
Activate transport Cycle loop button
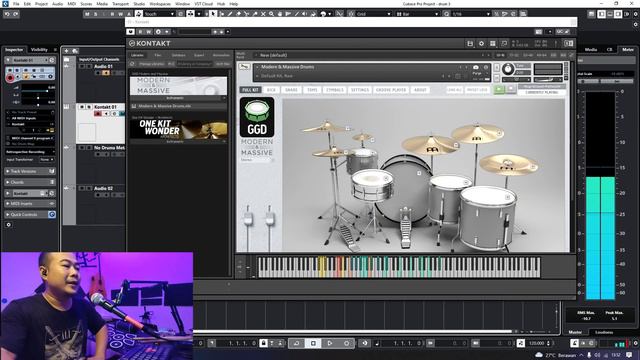[296, 343]
